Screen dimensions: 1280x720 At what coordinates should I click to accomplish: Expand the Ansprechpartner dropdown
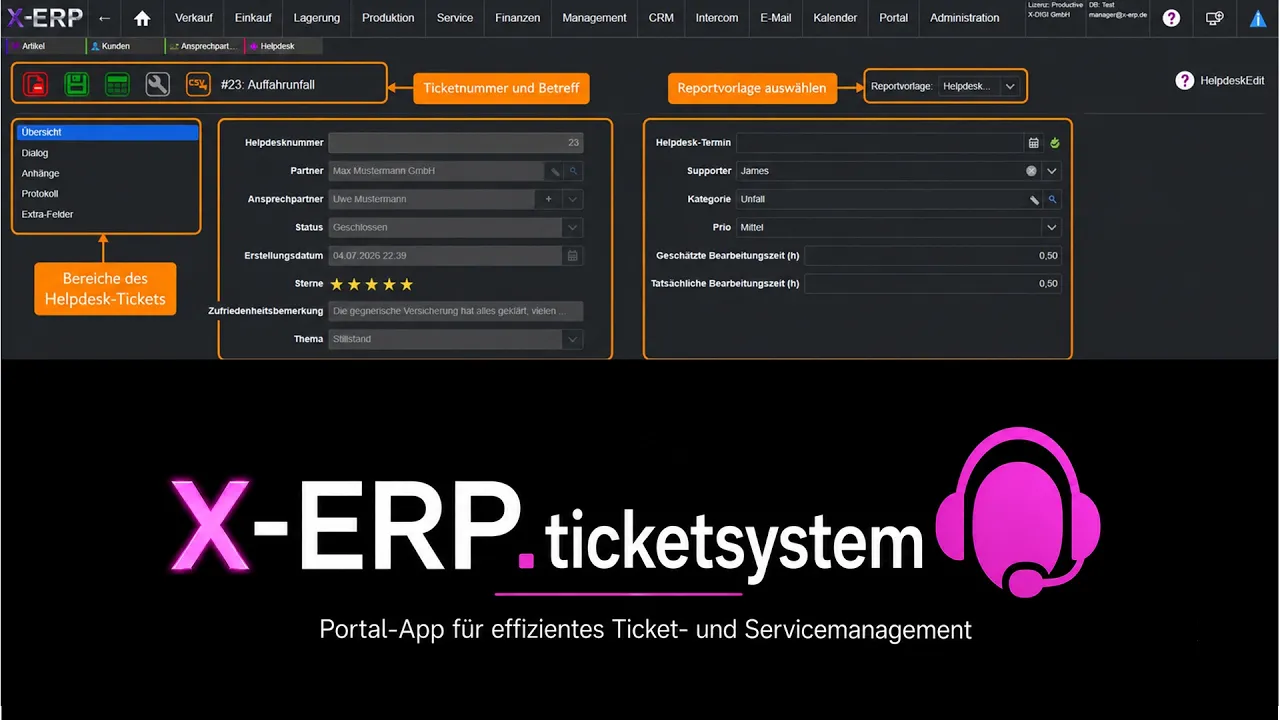[x=573, y=199]
